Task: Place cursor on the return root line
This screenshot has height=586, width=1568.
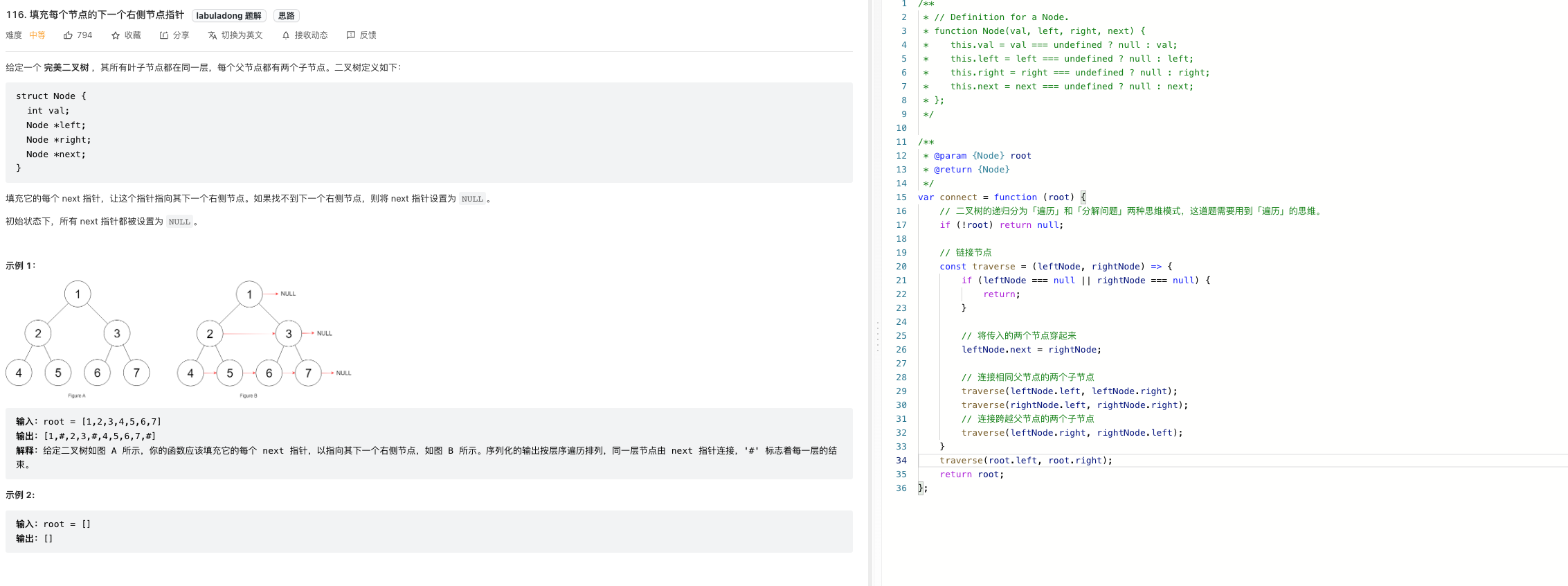Action: 971,474
